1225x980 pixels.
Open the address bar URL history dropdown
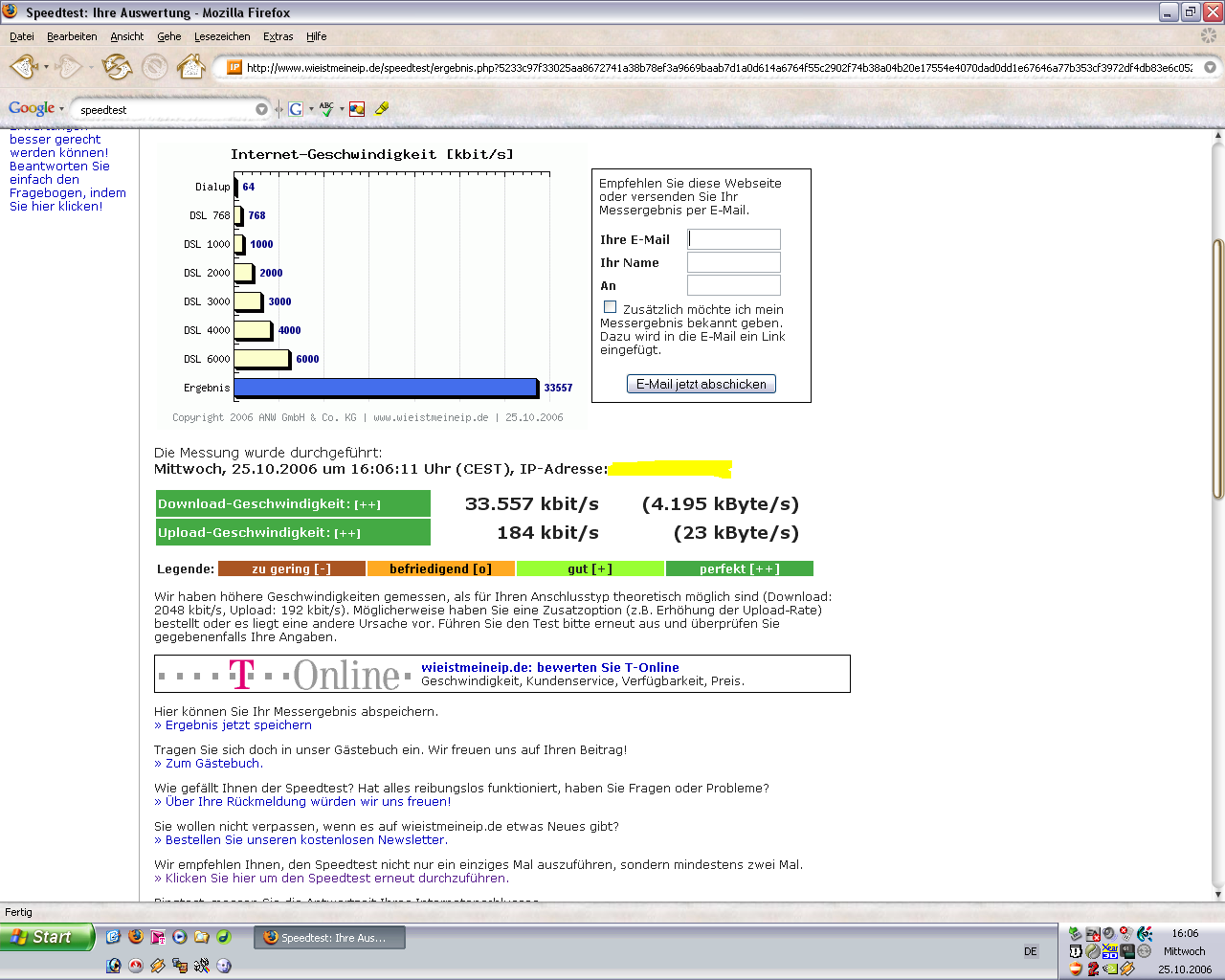point(1210,68)
